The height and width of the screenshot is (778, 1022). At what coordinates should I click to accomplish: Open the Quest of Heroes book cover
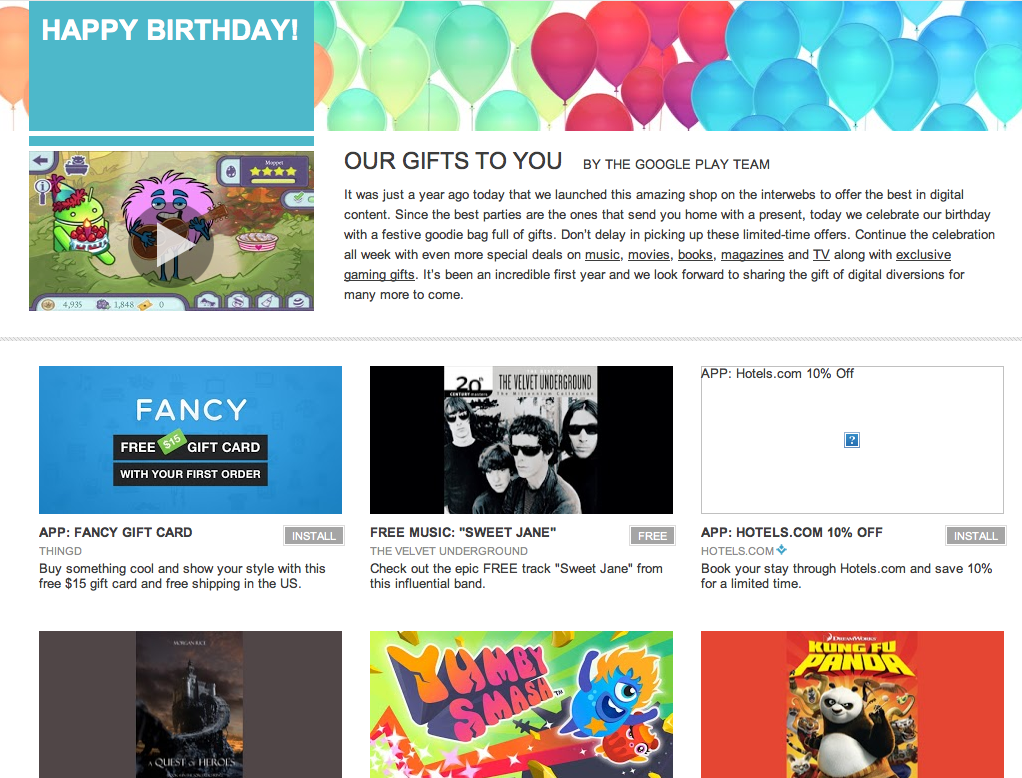190,704
